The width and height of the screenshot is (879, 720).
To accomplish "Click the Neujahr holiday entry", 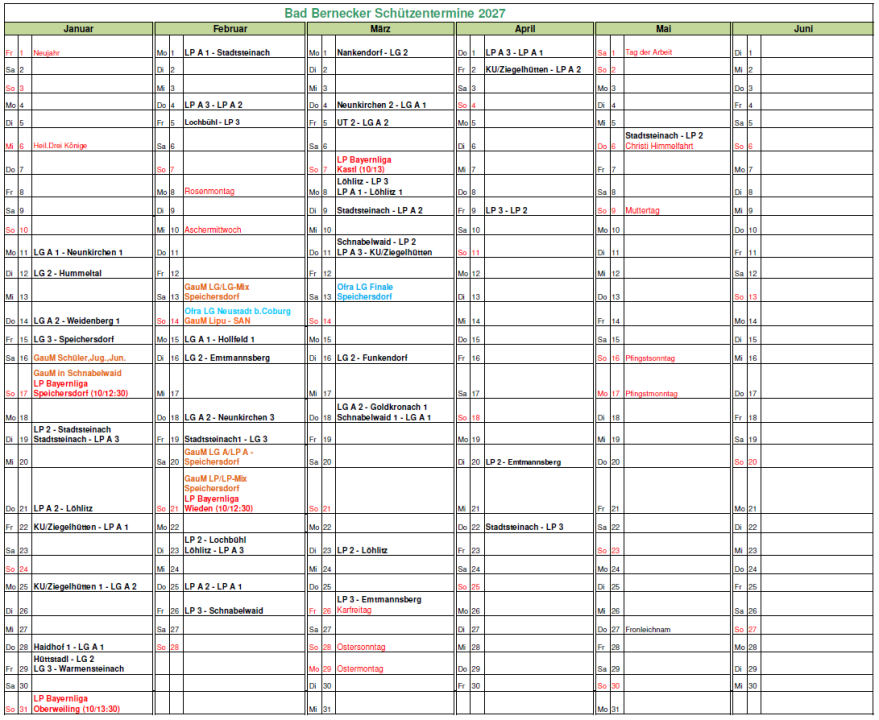I will (x=47, y=53).
